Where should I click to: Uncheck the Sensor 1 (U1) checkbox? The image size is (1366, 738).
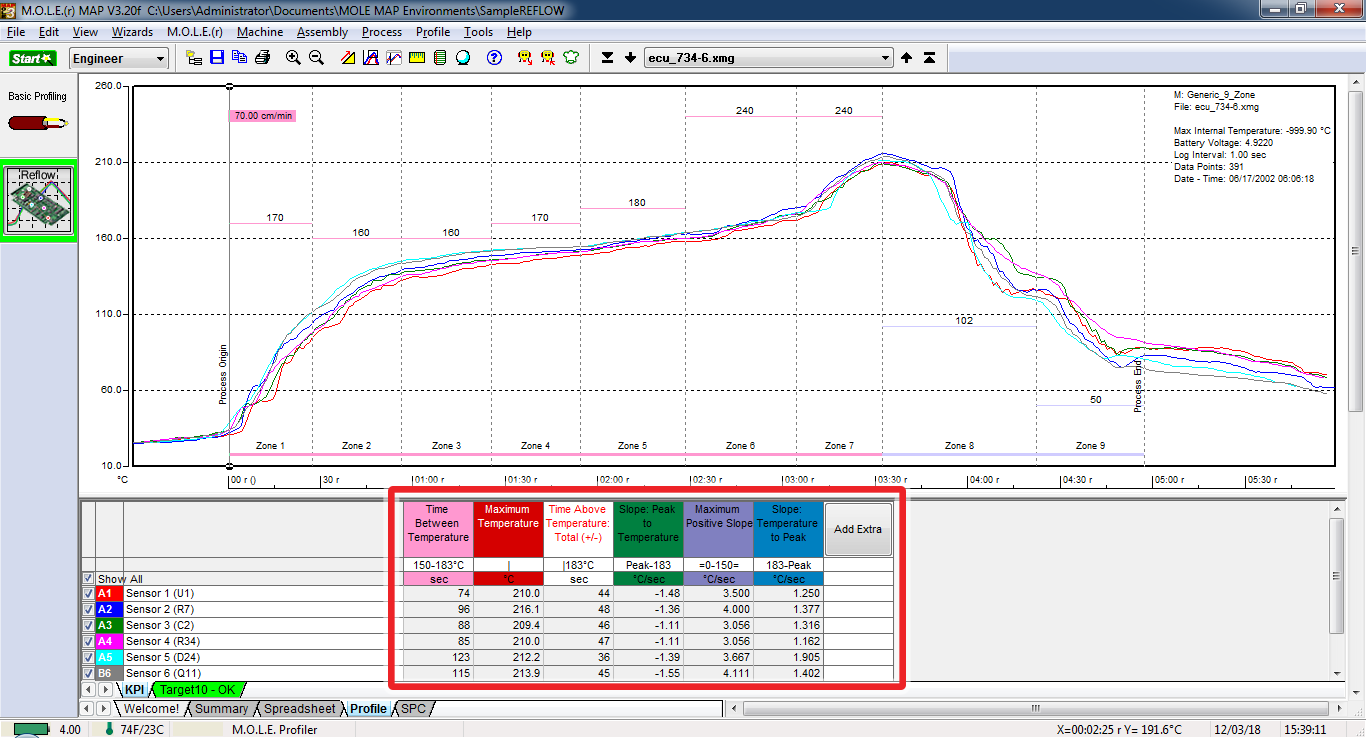pos(88,594)
